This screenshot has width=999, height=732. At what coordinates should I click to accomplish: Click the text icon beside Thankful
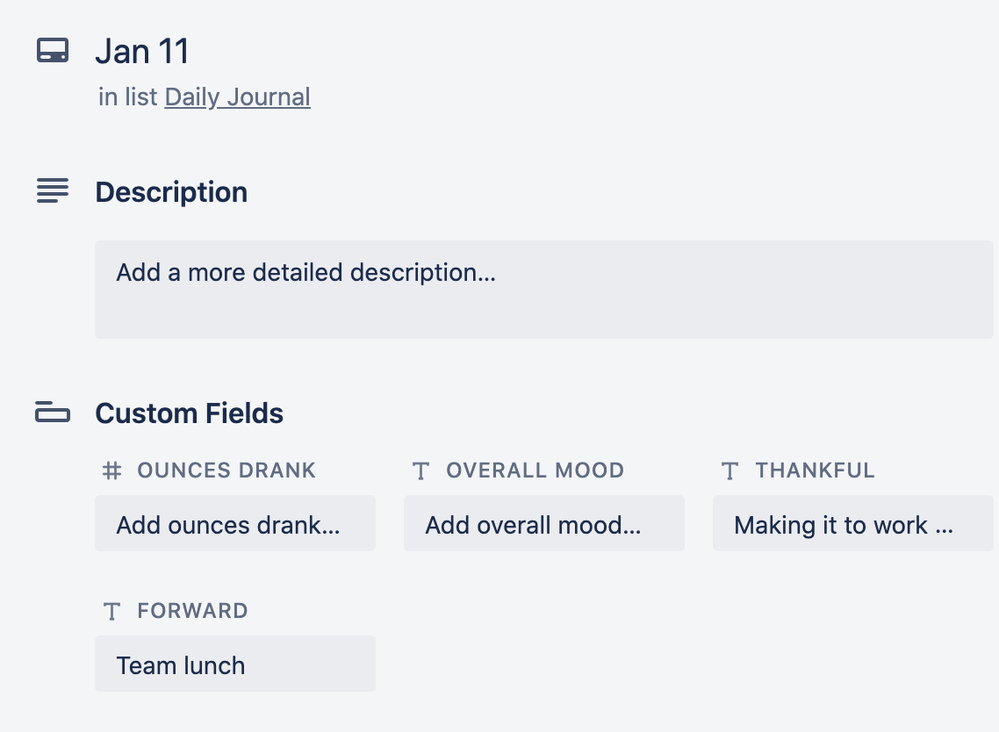coord(730,470)
